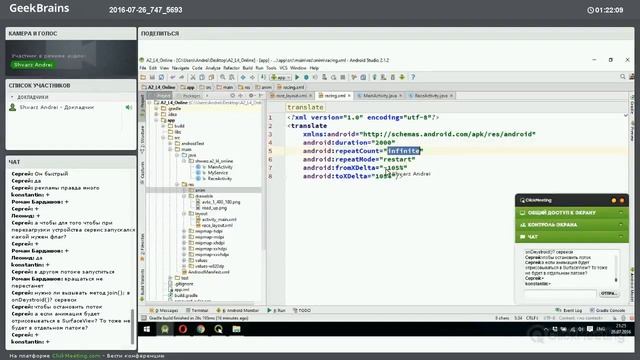
Task: Click the highlighted "infinite" value in editor
Action: click(403, 151)
